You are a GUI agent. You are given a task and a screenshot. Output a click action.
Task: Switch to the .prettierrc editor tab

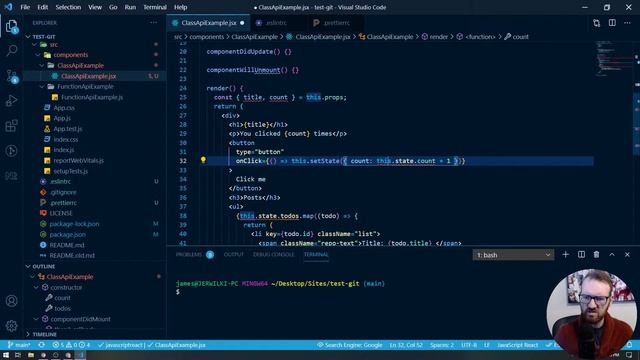coord(336,23)
